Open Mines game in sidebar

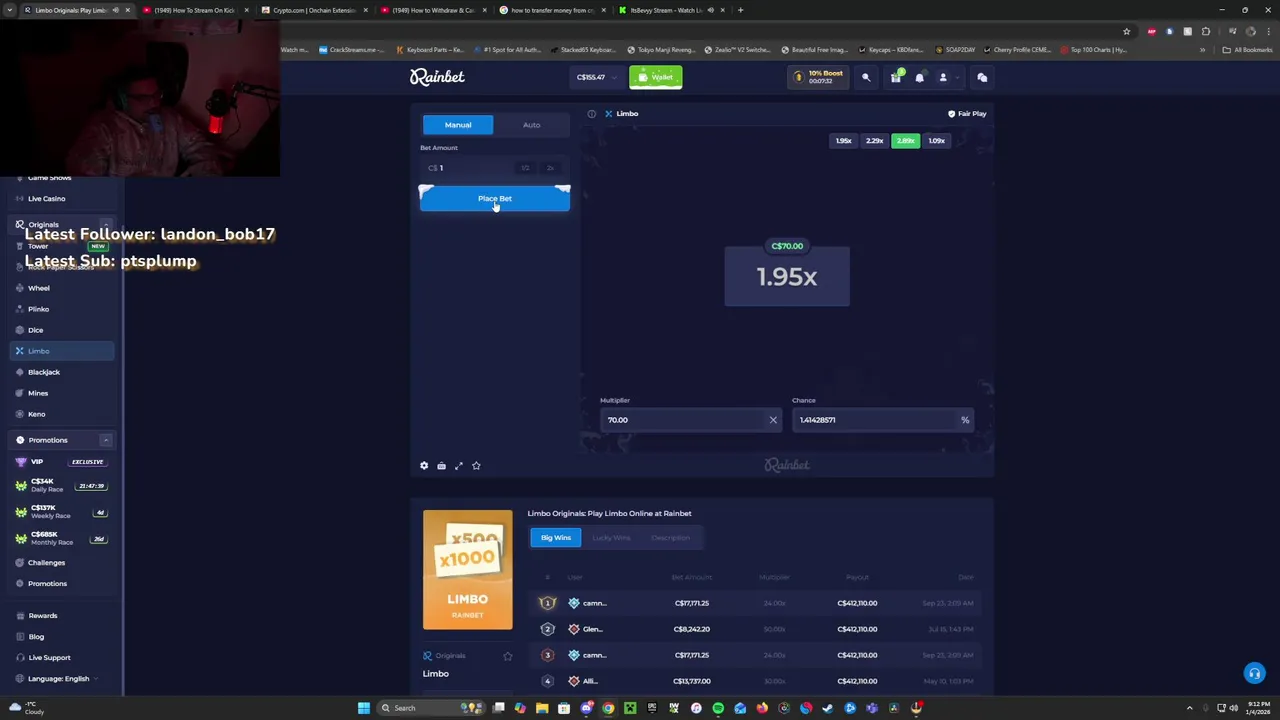pos(38,393)
